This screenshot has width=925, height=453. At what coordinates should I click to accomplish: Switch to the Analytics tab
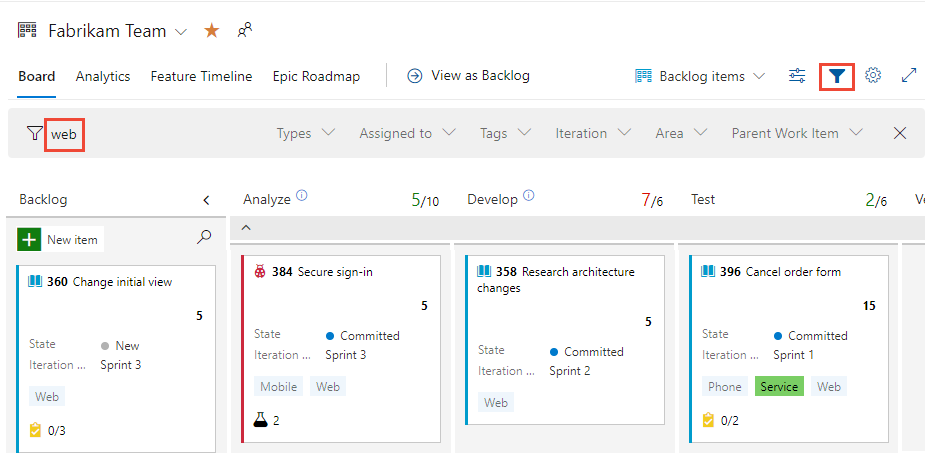[x=103, y=76]
